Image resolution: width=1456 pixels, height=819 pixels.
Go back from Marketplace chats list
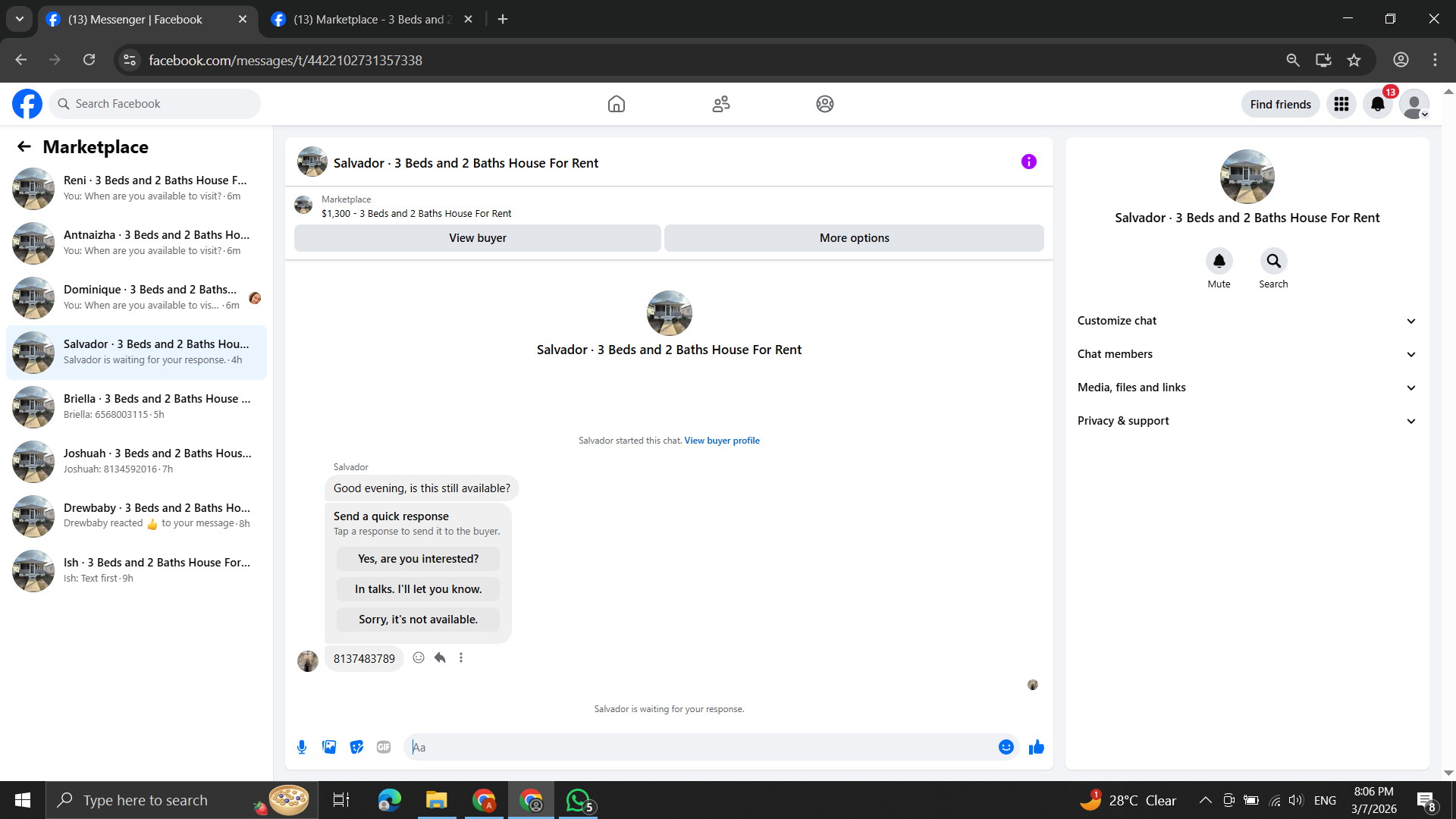(x=24, y=146)
